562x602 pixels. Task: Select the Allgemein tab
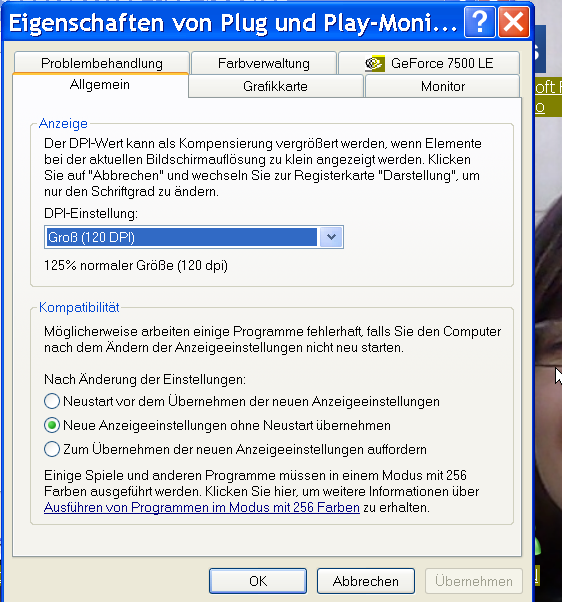pyautogui.click(x=100, y=85)
